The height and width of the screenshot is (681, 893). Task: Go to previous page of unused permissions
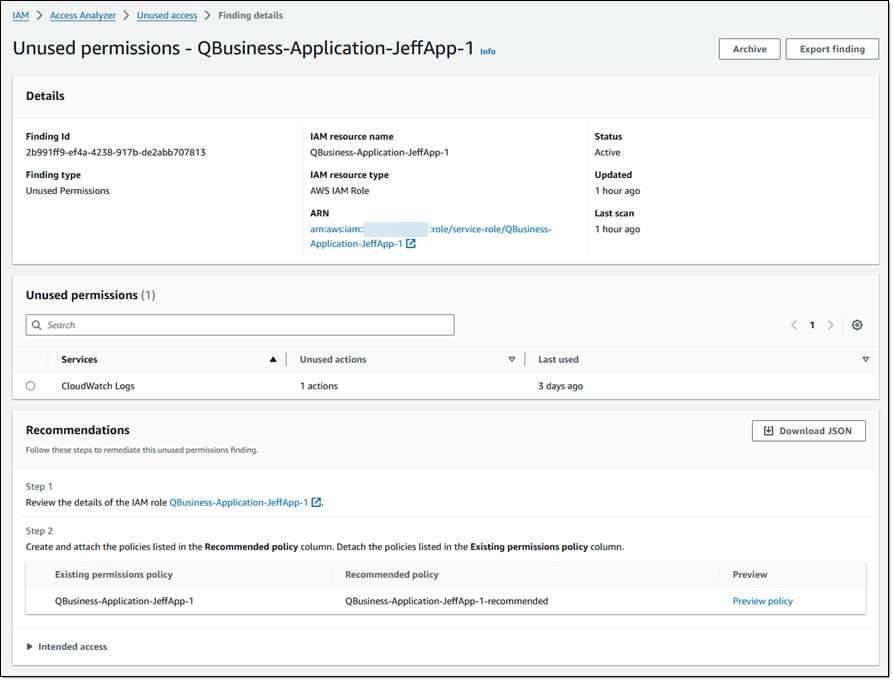794,325
